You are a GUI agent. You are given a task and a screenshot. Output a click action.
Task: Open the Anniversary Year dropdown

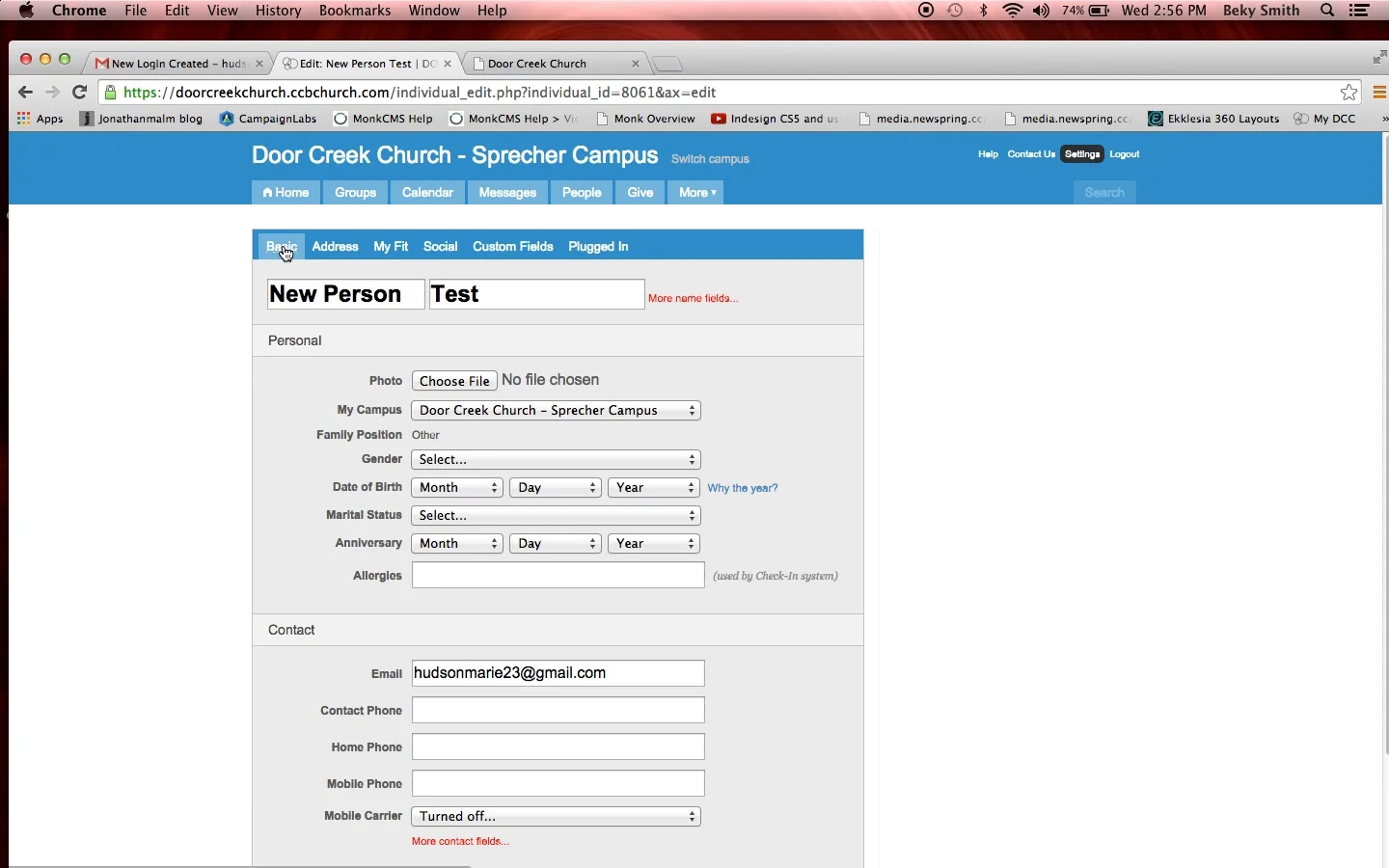click(654, 544)
